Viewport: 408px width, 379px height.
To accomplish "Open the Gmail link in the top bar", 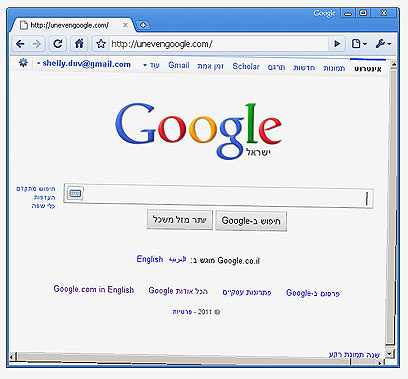I will click(x=179, y=65).
